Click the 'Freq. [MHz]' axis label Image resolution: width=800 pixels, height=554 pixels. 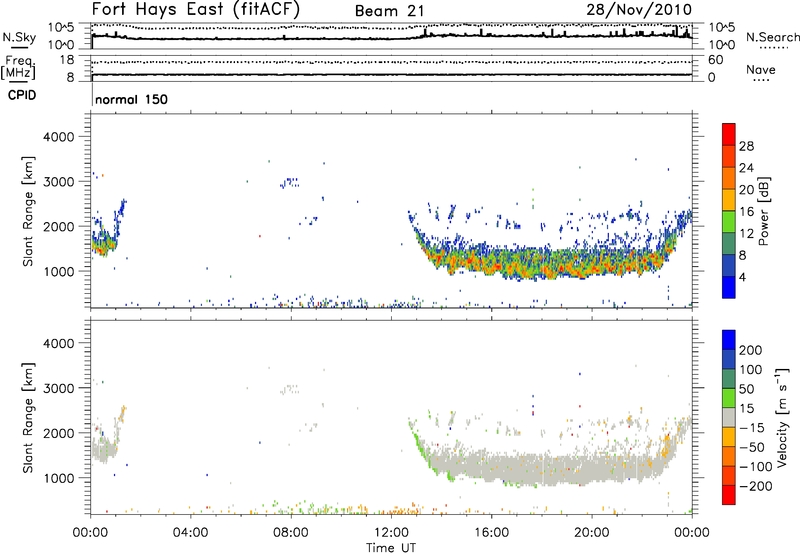coord(18,67)
